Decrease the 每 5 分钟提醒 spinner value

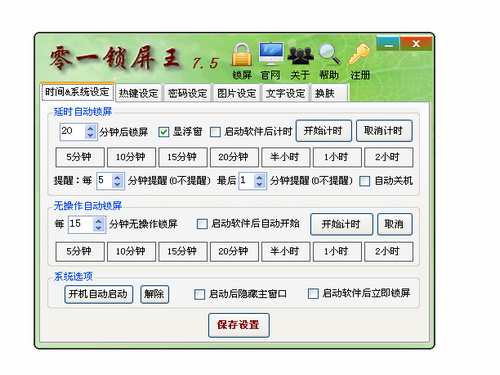[x=117, y=184]
